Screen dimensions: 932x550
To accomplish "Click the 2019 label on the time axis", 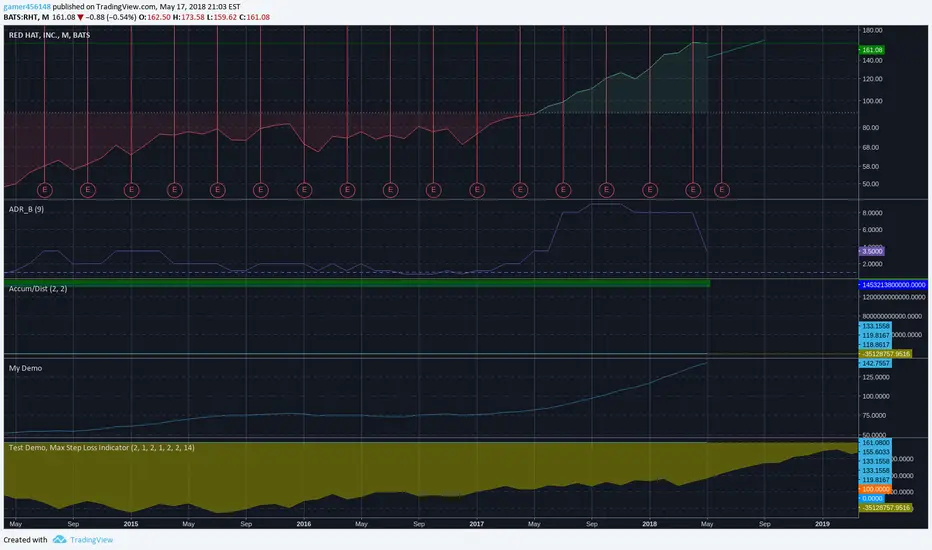I will [822, 524].
